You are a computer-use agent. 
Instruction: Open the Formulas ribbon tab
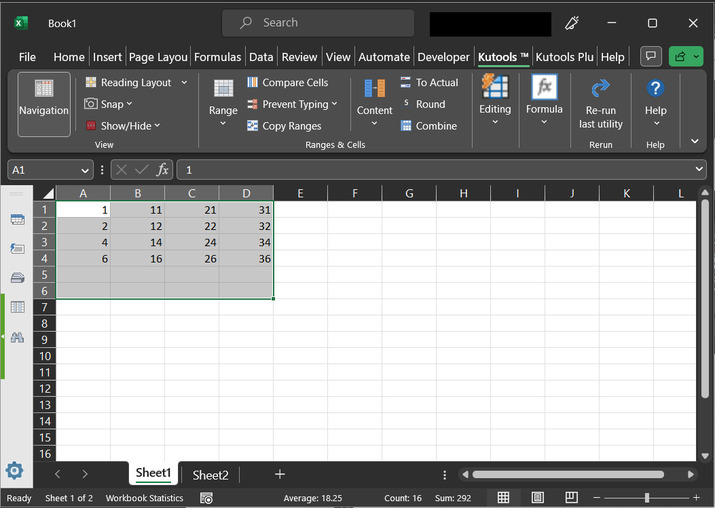[x=218, y=57]
